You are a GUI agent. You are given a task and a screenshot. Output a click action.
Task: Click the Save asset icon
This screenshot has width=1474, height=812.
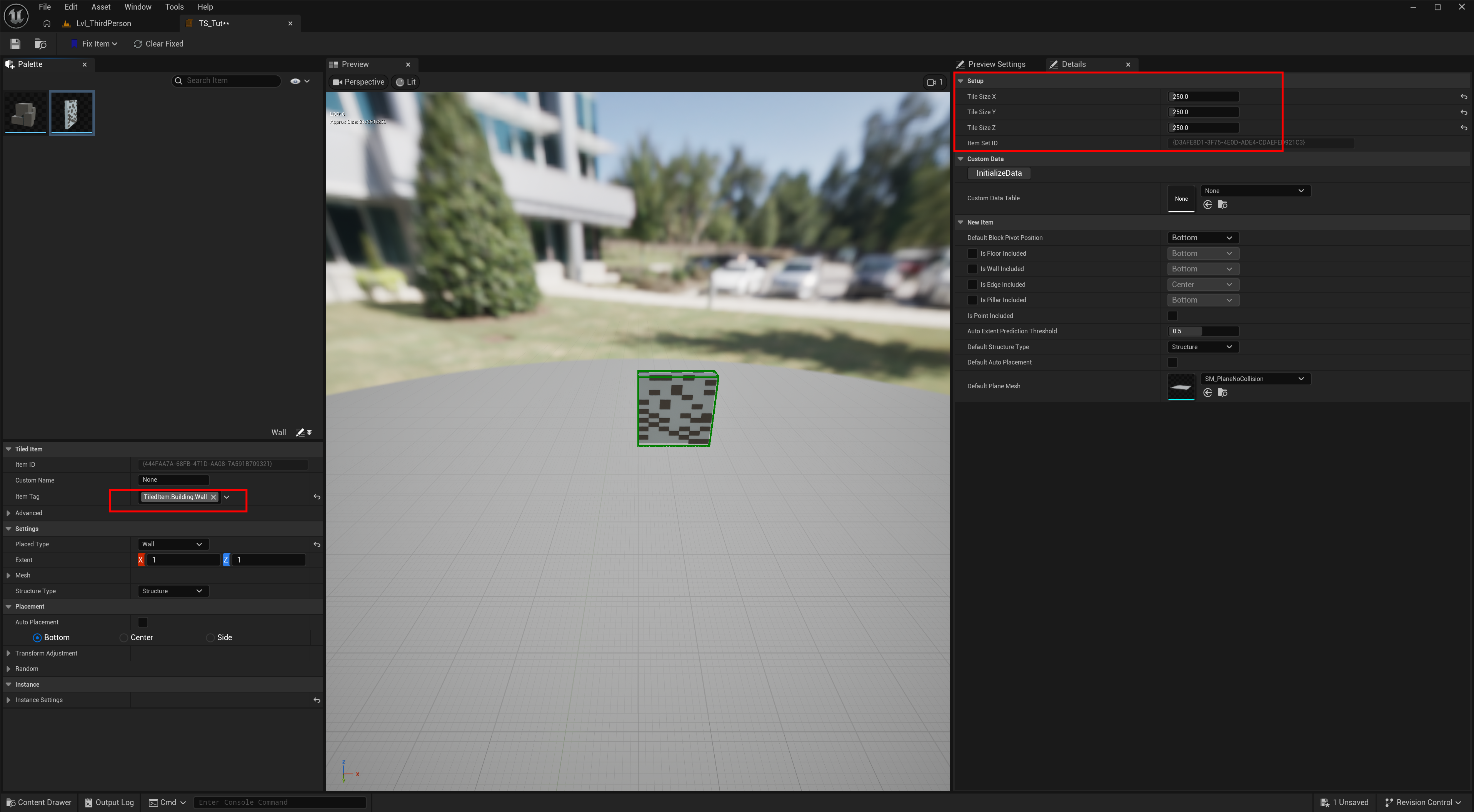(x=15, y=43)
